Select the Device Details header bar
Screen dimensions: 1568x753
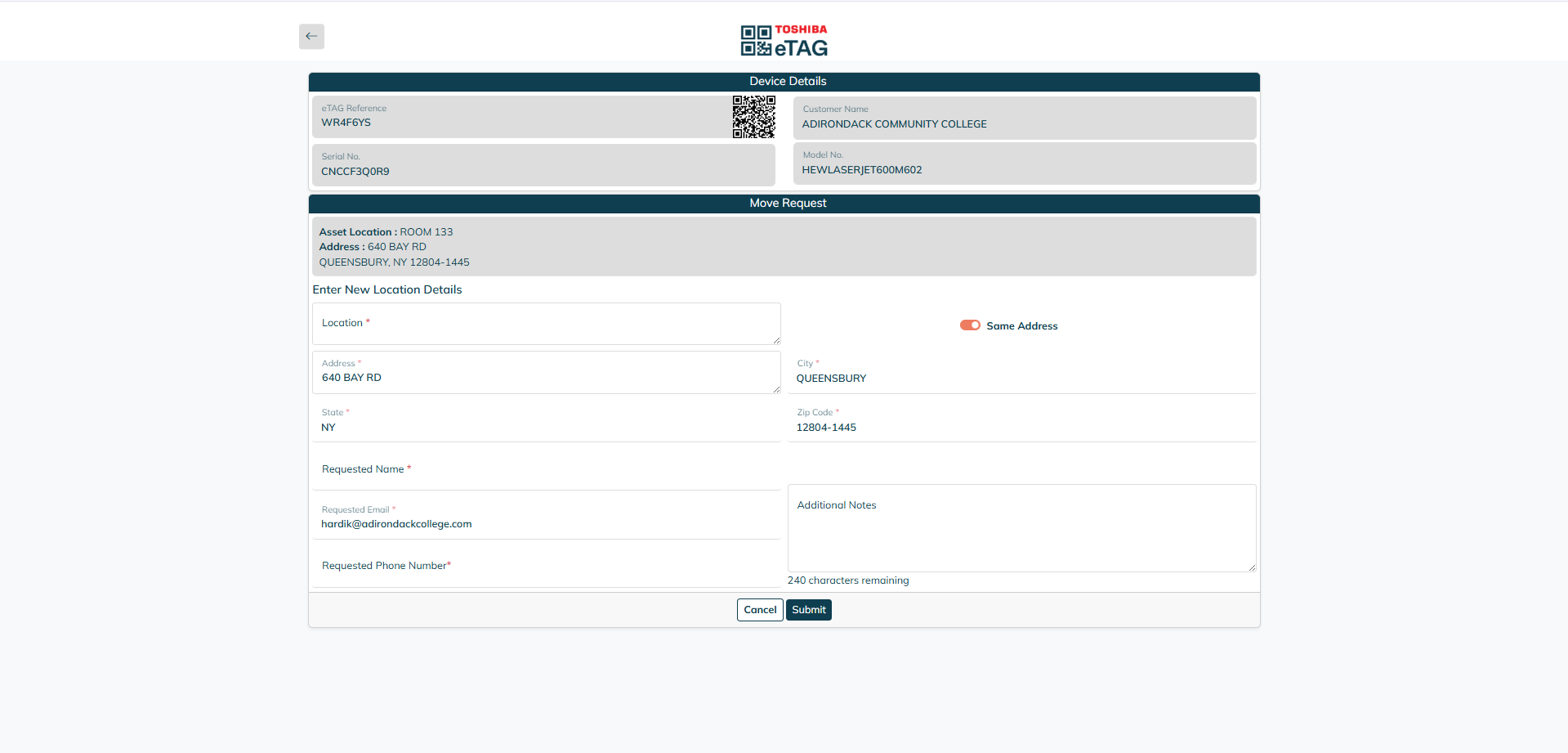tap(784, 81)
